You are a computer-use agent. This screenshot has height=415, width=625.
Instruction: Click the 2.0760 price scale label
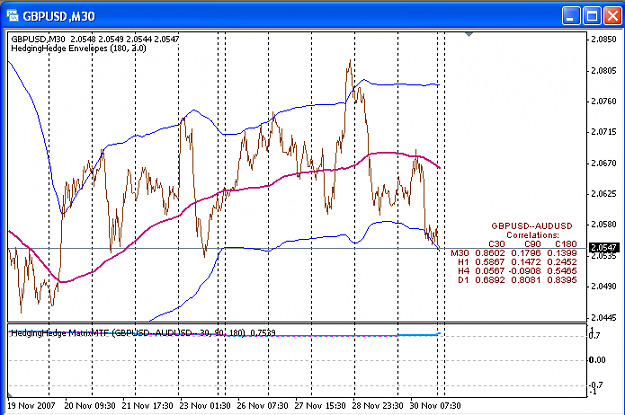(604, 101)
